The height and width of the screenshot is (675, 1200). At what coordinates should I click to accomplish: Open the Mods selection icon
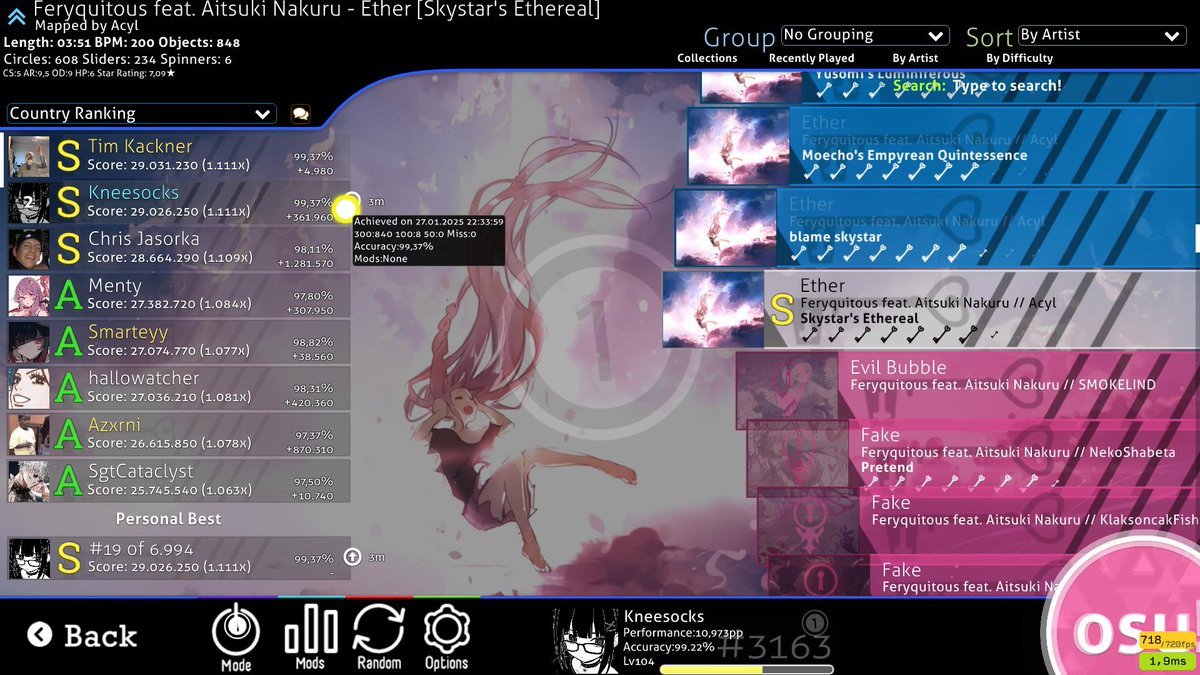click(x=310, y=636)
